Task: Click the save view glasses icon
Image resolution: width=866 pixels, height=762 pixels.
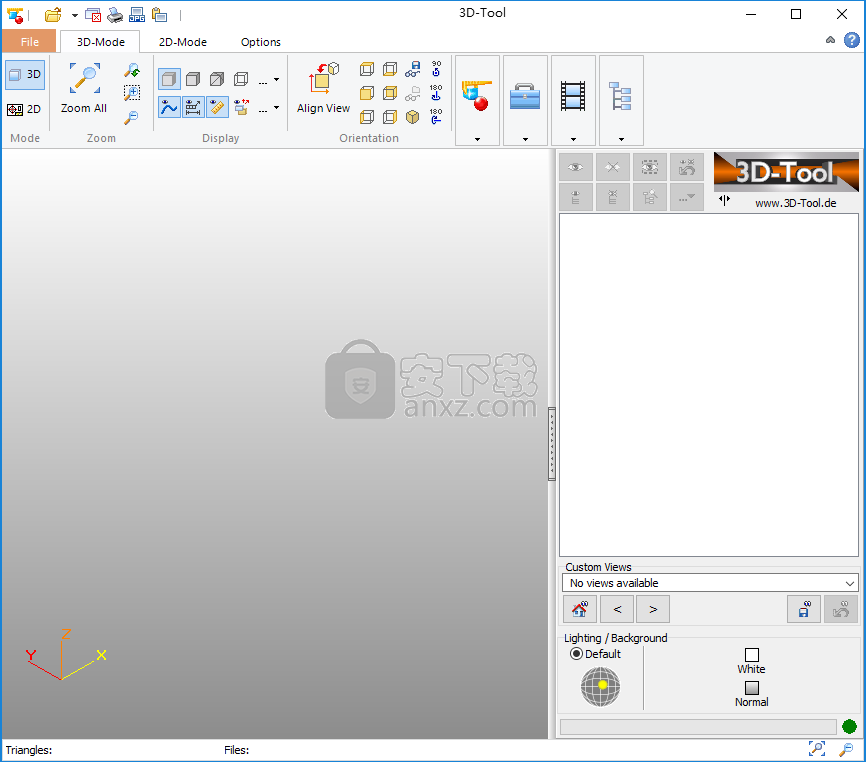Action: (413, 69)
